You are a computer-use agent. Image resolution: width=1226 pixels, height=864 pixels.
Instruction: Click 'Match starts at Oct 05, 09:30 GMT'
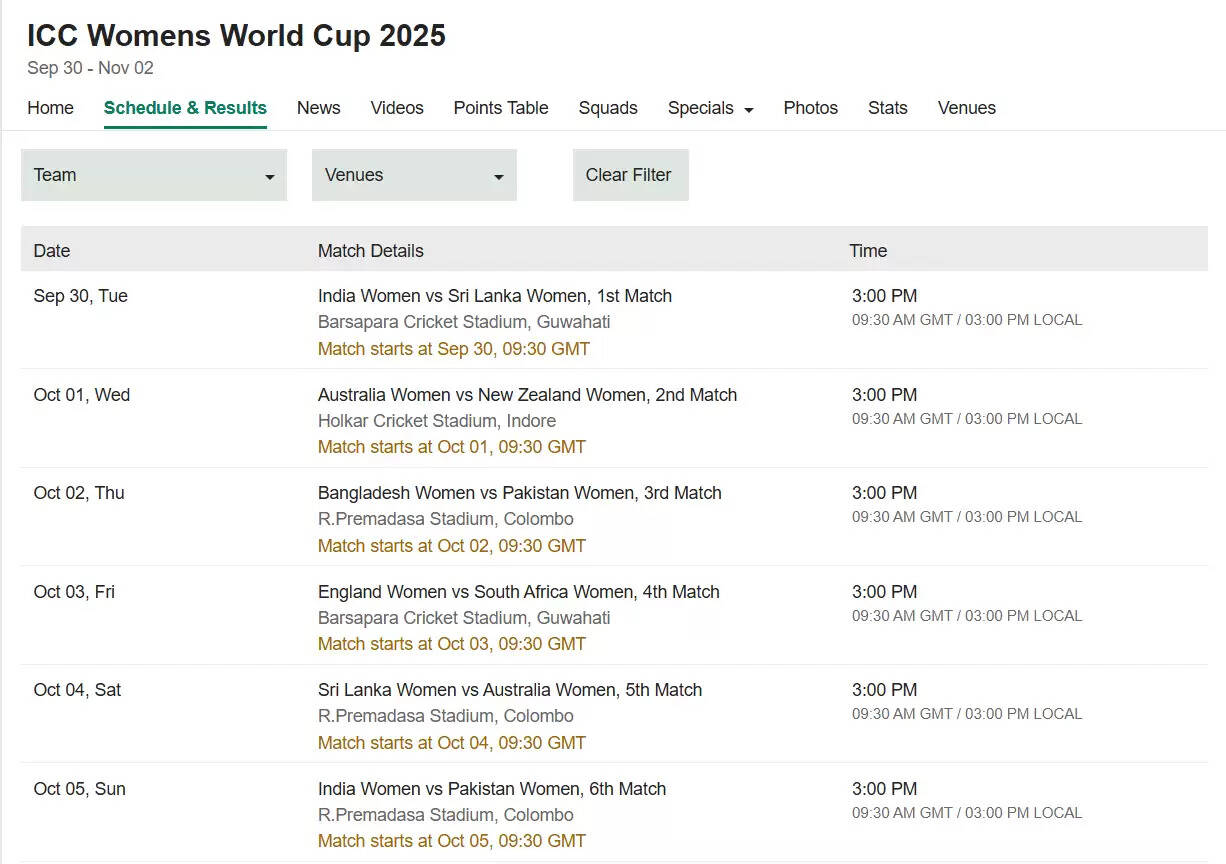point(452,841)
